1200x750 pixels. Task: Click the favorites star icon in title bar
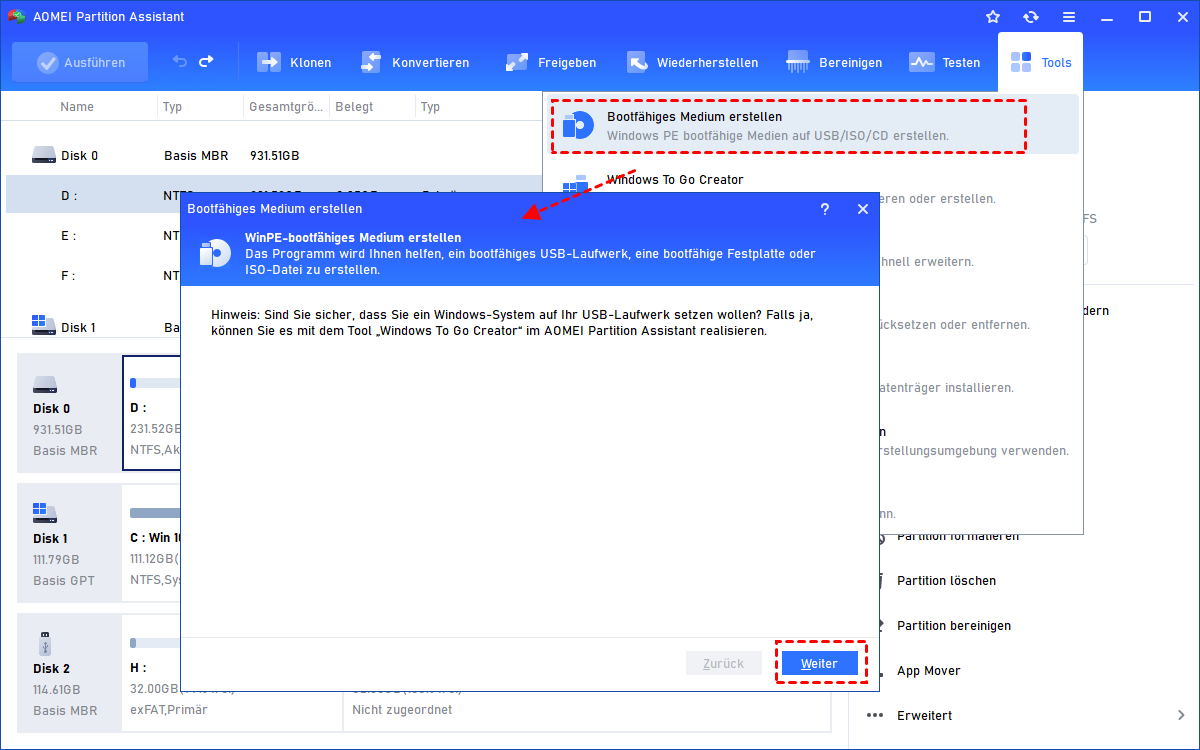click(x=993, y=17)
